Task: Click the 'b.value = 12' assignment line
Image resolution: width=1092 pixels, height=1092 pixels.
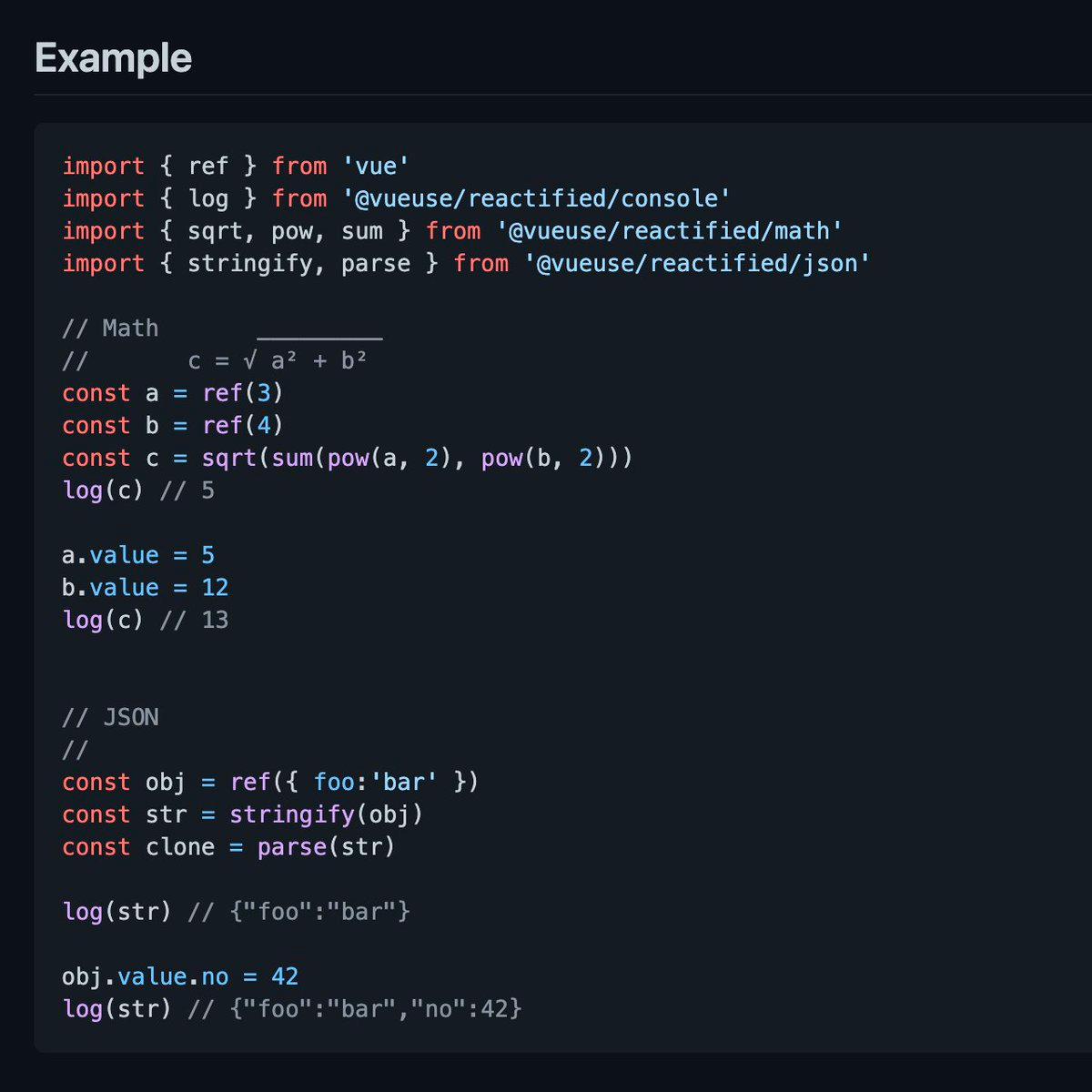Action: point(146,588)
